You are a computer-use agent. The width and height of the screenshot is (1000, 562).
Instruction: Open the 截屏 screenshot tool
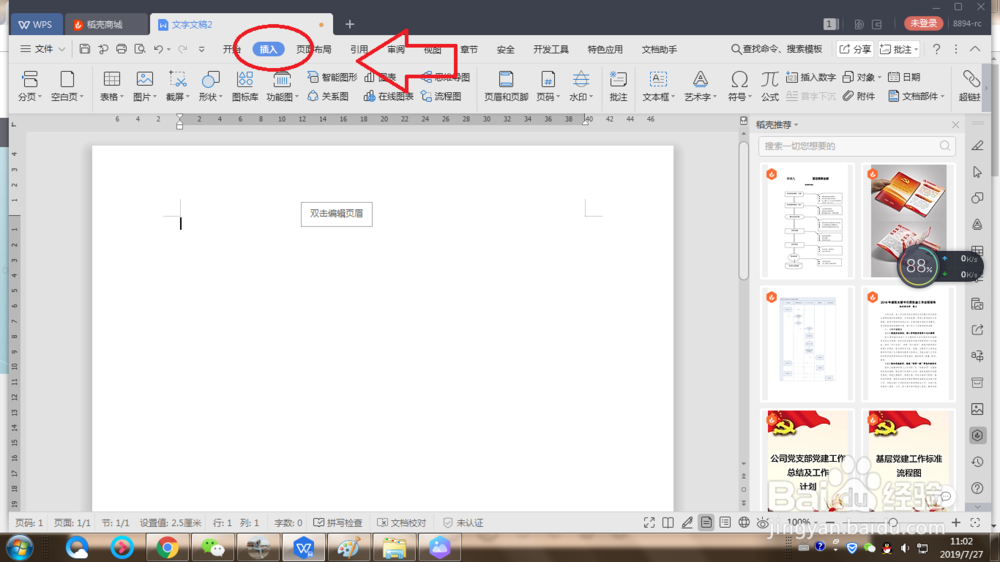coord(178,85)
